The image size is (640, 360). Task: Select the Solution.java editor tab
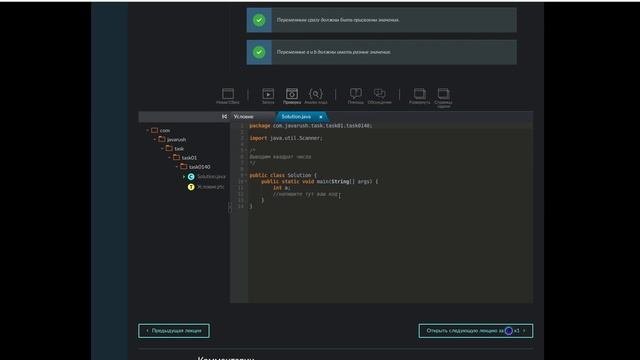point(296,117)
